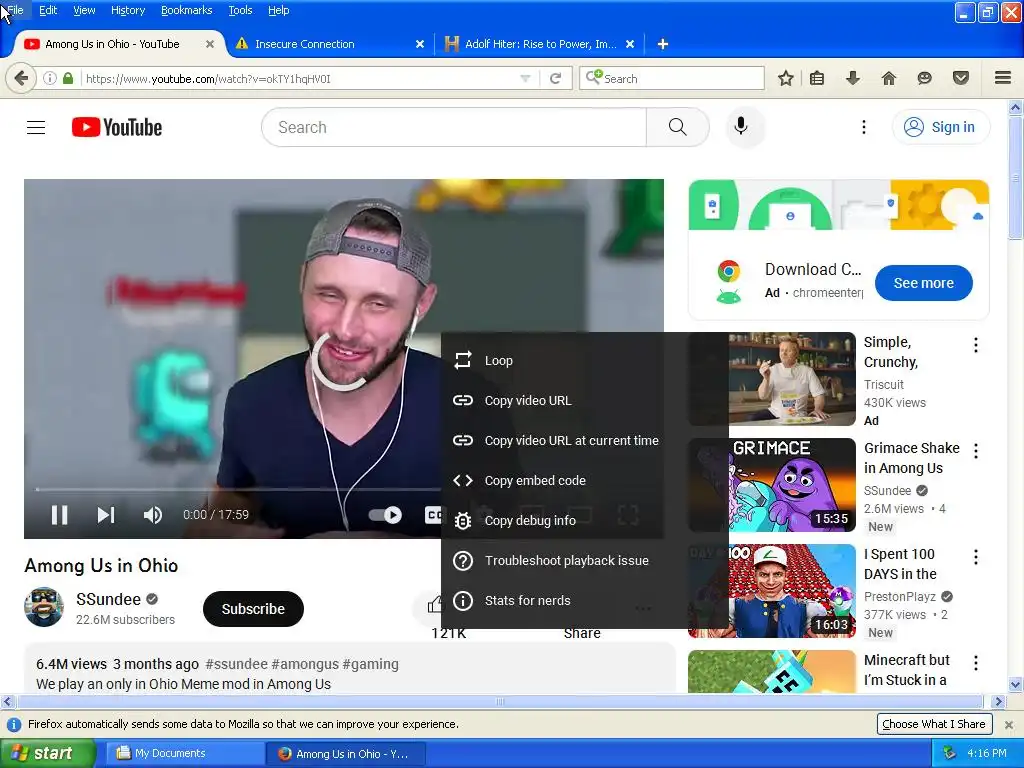Toggle autoplay switch in player
This screenshot has width=1024, height=768.
coord(385,515)
